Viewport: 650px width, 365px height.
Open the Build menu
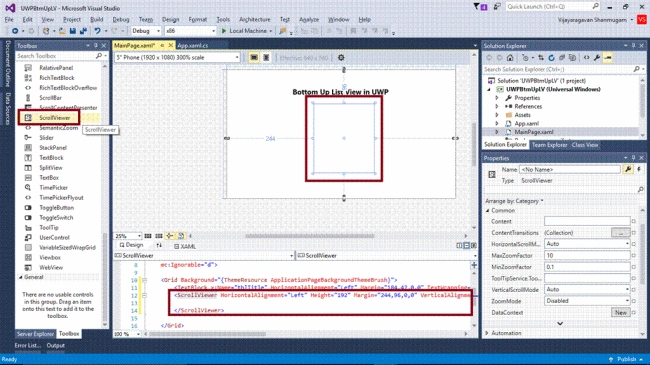point(97,19)
